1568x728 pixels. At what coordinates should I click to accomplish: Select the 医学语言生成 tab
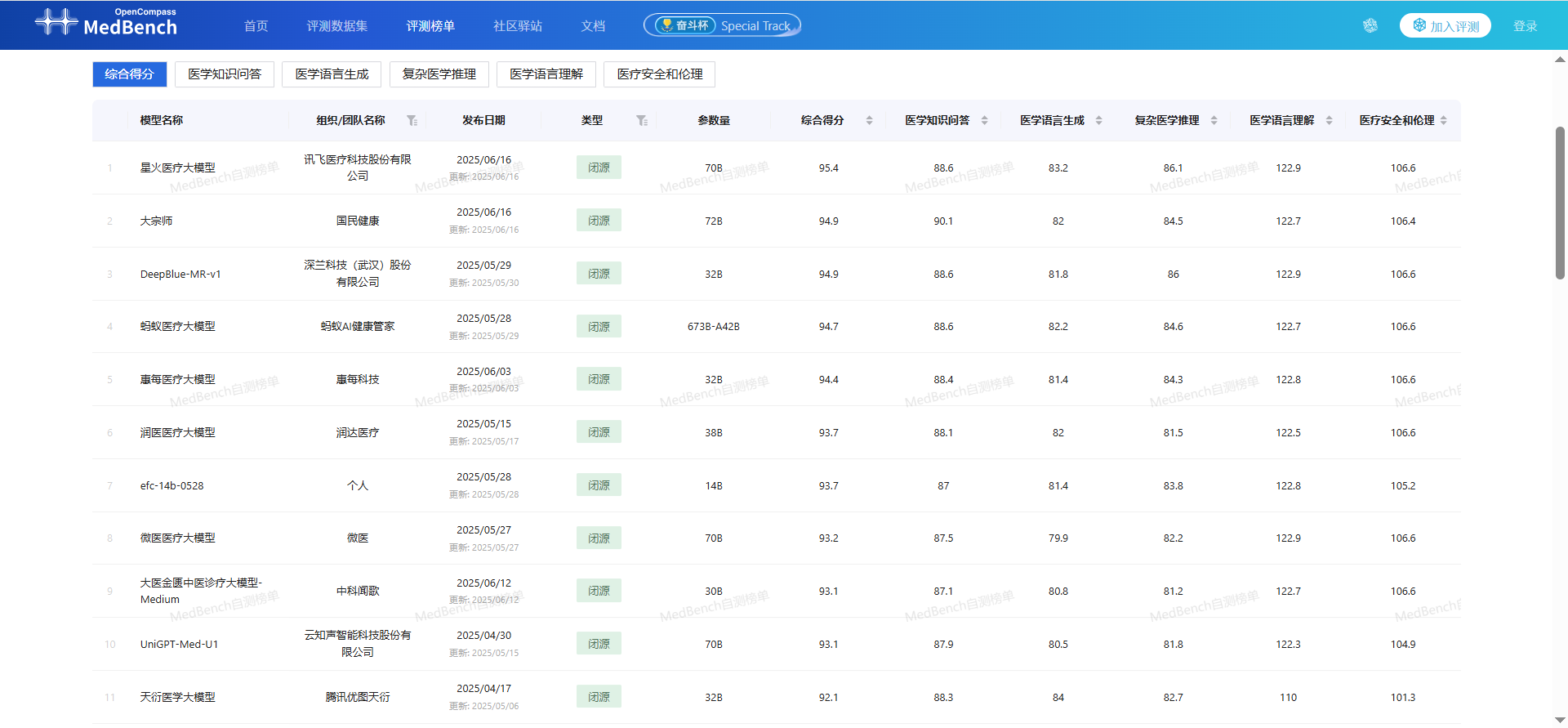click(332, 74)
